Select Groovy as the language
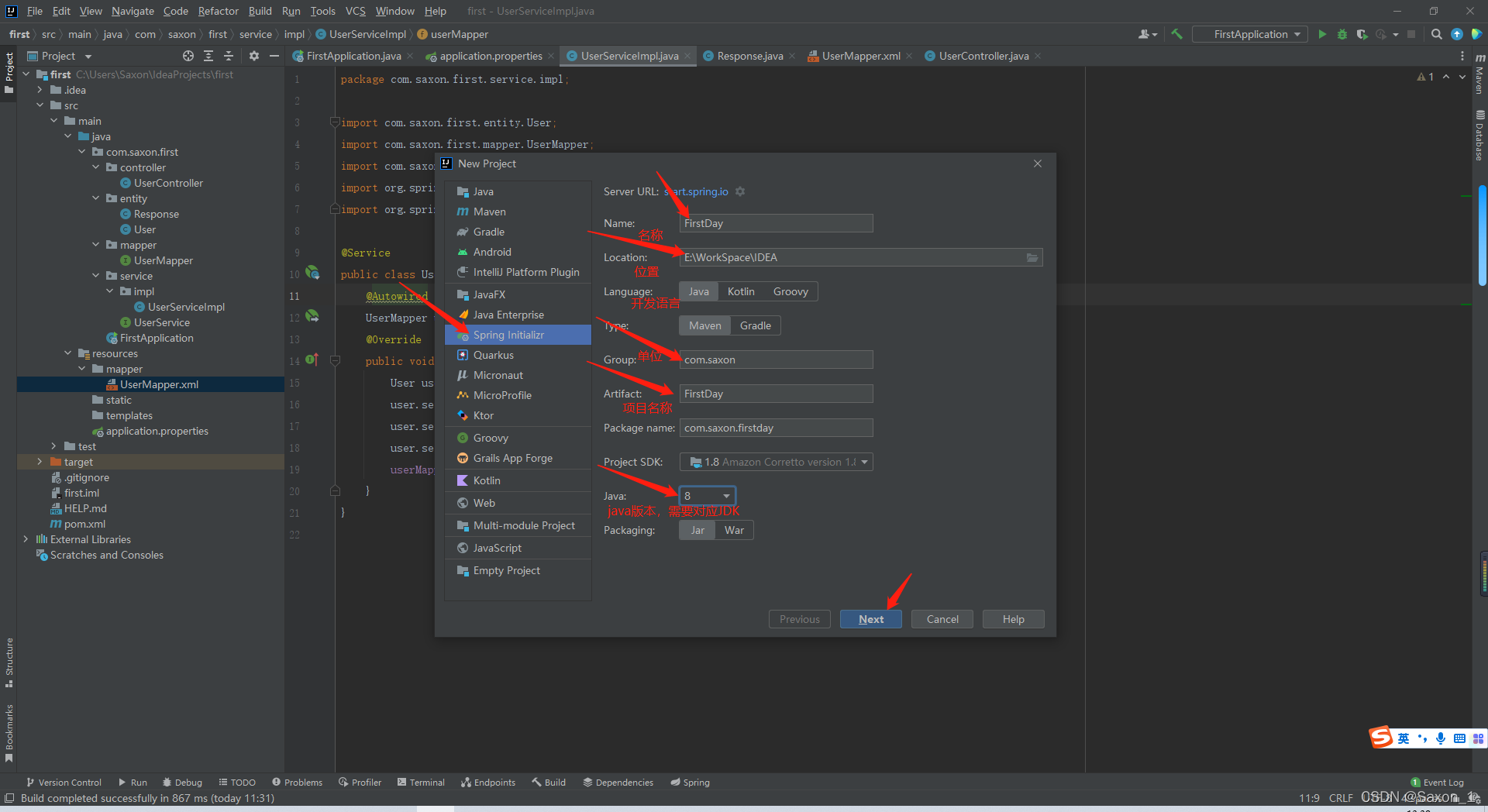 coord(790,291)
